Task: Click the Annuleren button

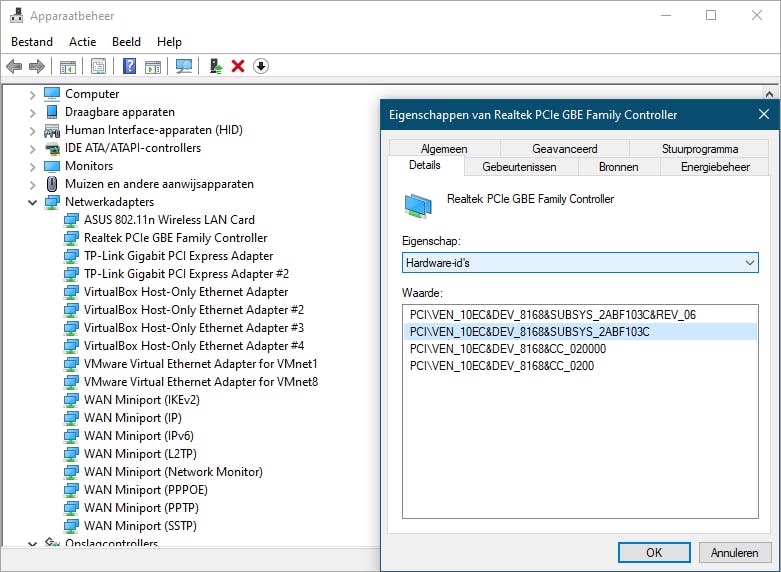Action: (x=735, y=552)
